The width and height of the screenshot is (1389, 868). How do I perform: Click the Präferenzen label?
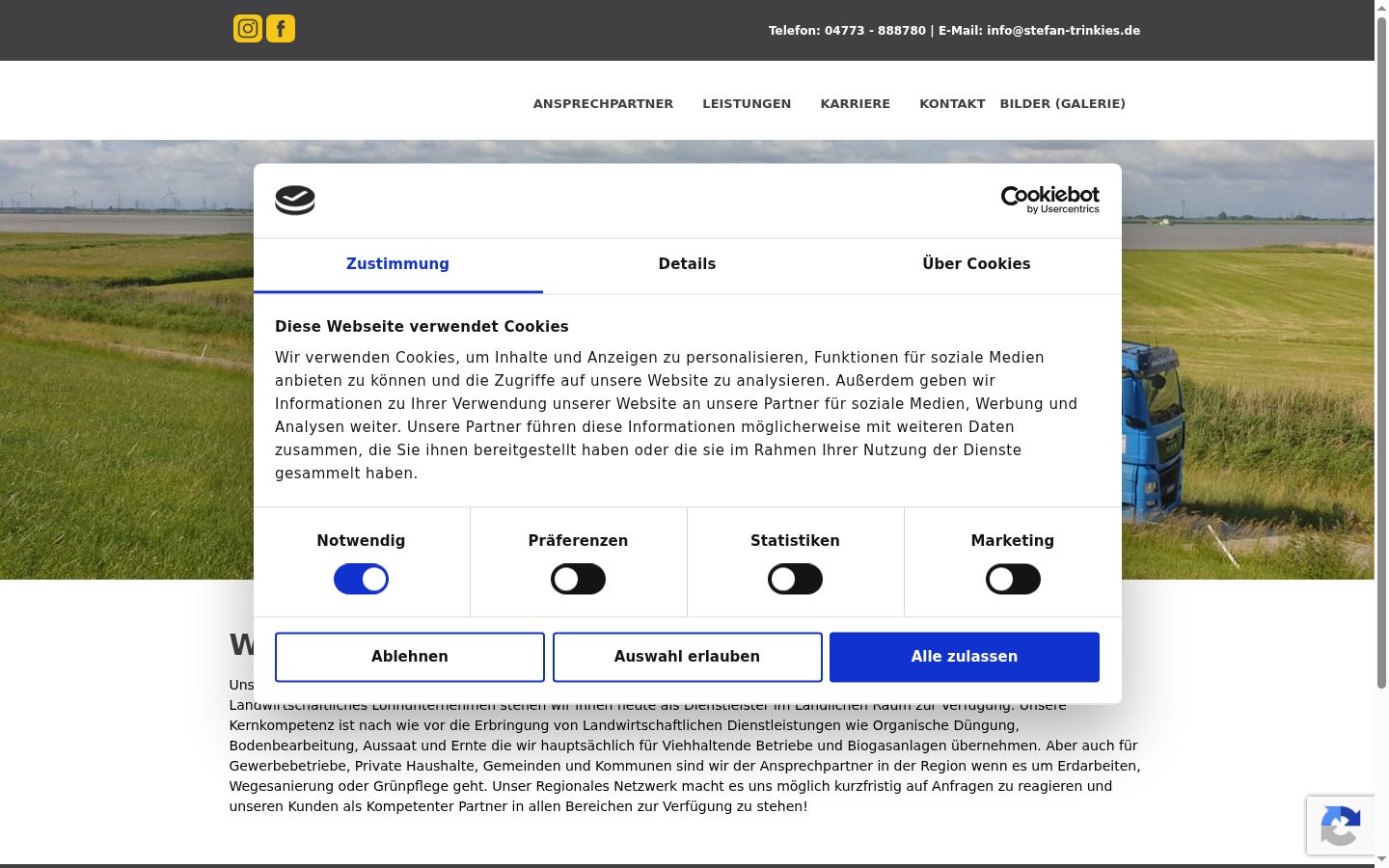click(x=578, y=541)
